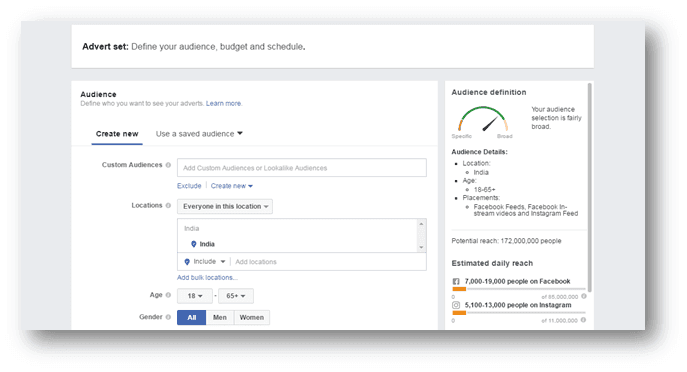
Task: Click the Custom Audiences input field
Action: point(302,168)
